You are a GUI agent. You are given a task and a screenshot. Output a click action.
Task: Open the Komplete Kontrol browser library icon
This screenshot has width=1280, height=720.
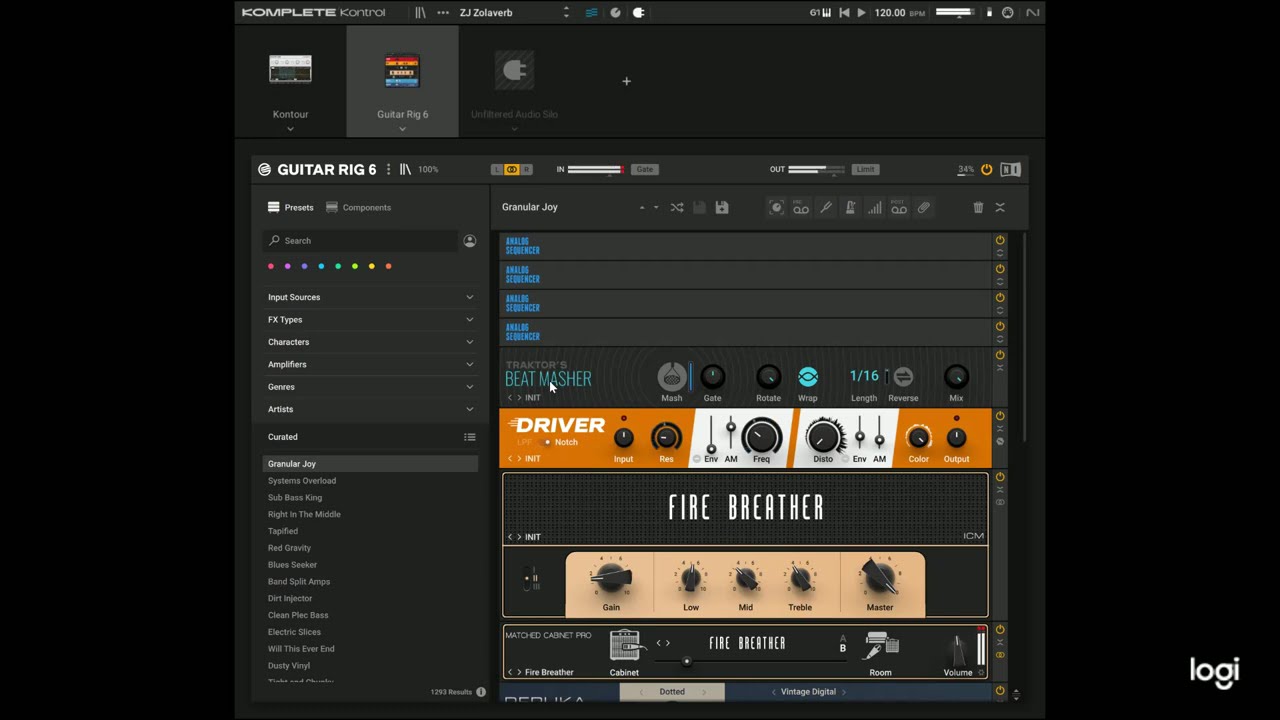pyautogui.click(x=420, y=13)
